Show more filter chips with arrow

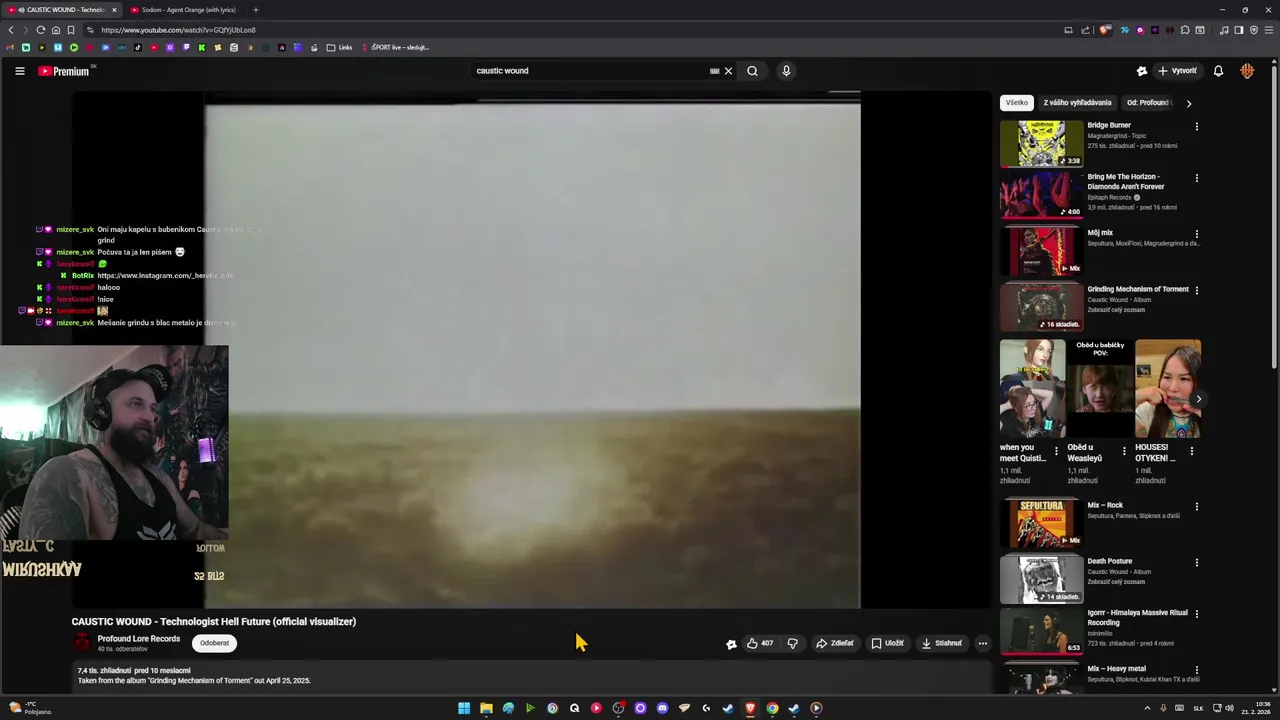1188,103
